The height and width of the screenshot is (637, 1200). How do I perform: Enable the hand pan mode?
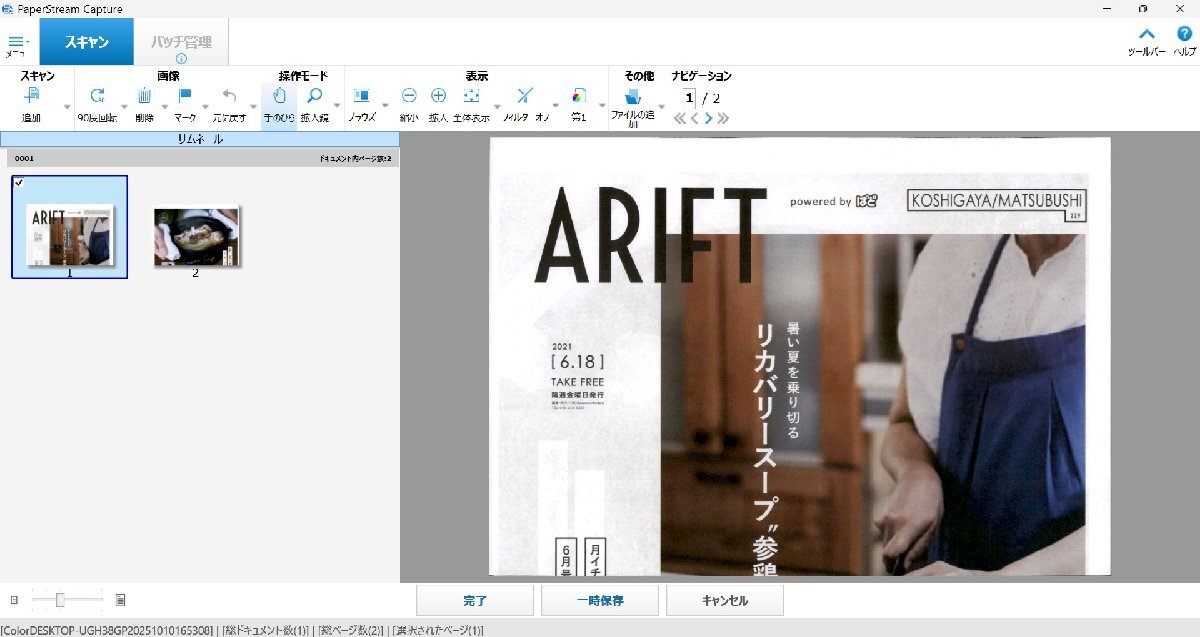pyautogui.click(x=279, y=97)
